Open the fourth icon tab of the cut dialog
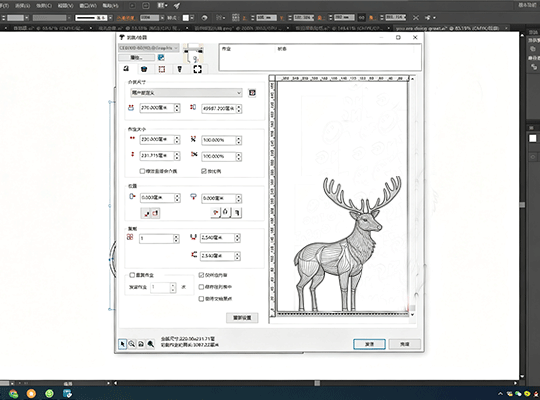The image size is (540, 400). click(x=179, y=69)
